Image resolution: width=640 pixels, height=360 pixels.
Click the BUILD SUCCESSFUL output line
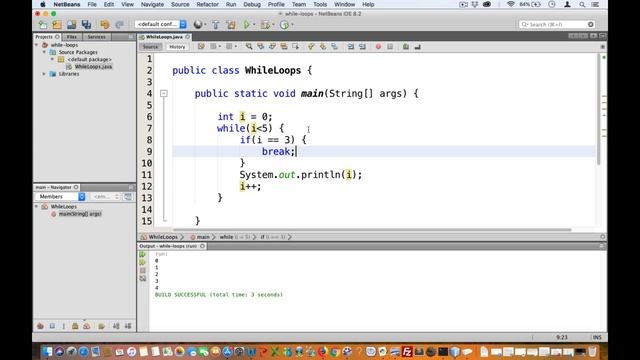(219, 295)
